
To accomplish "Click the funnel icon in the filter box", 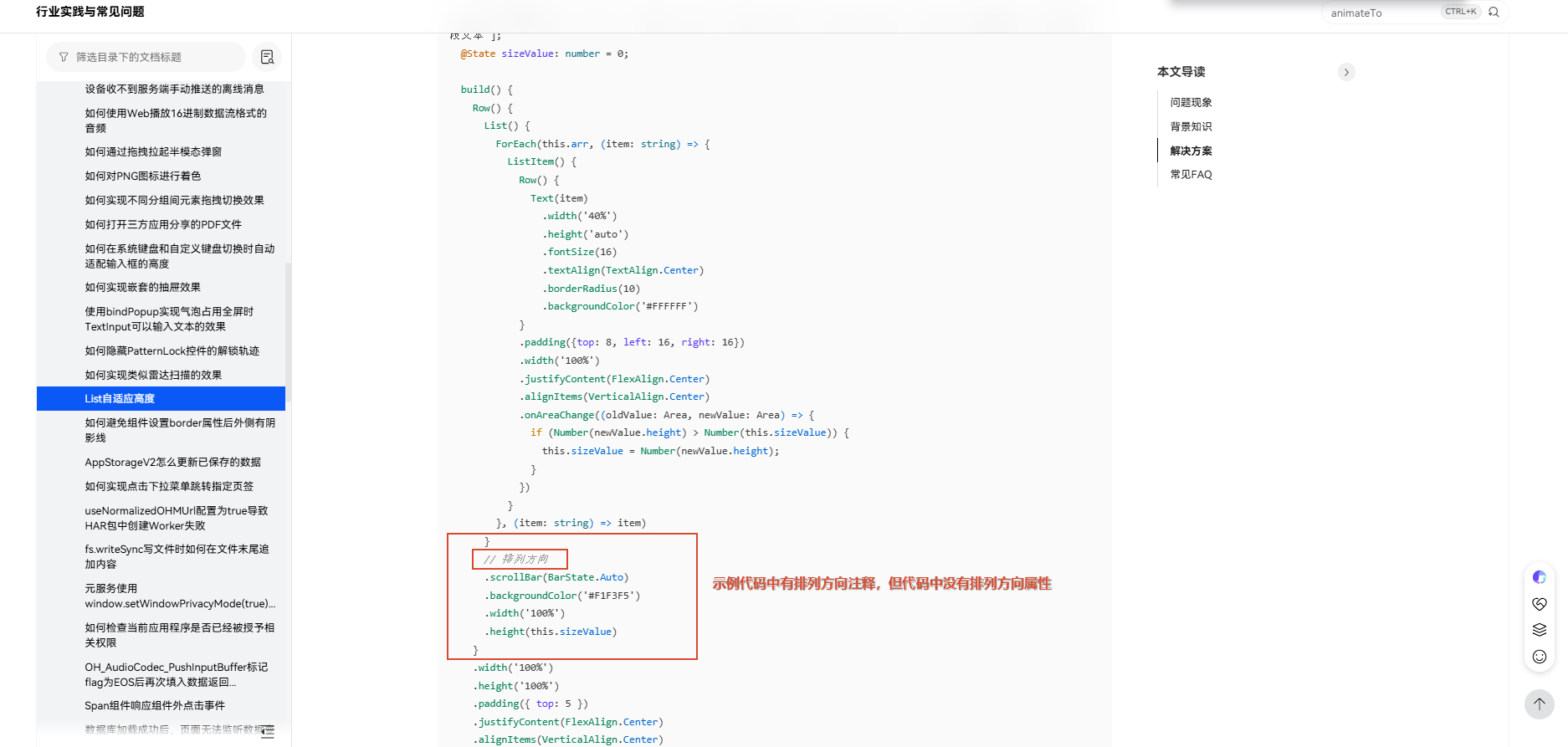I will tap(64, 57).
